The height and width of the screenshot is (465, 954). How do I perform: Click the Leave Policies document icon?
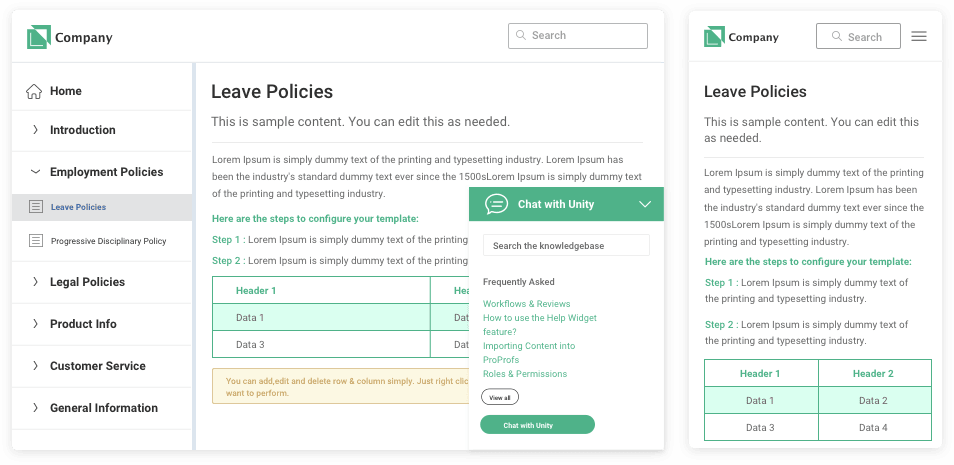pos(37,207)
